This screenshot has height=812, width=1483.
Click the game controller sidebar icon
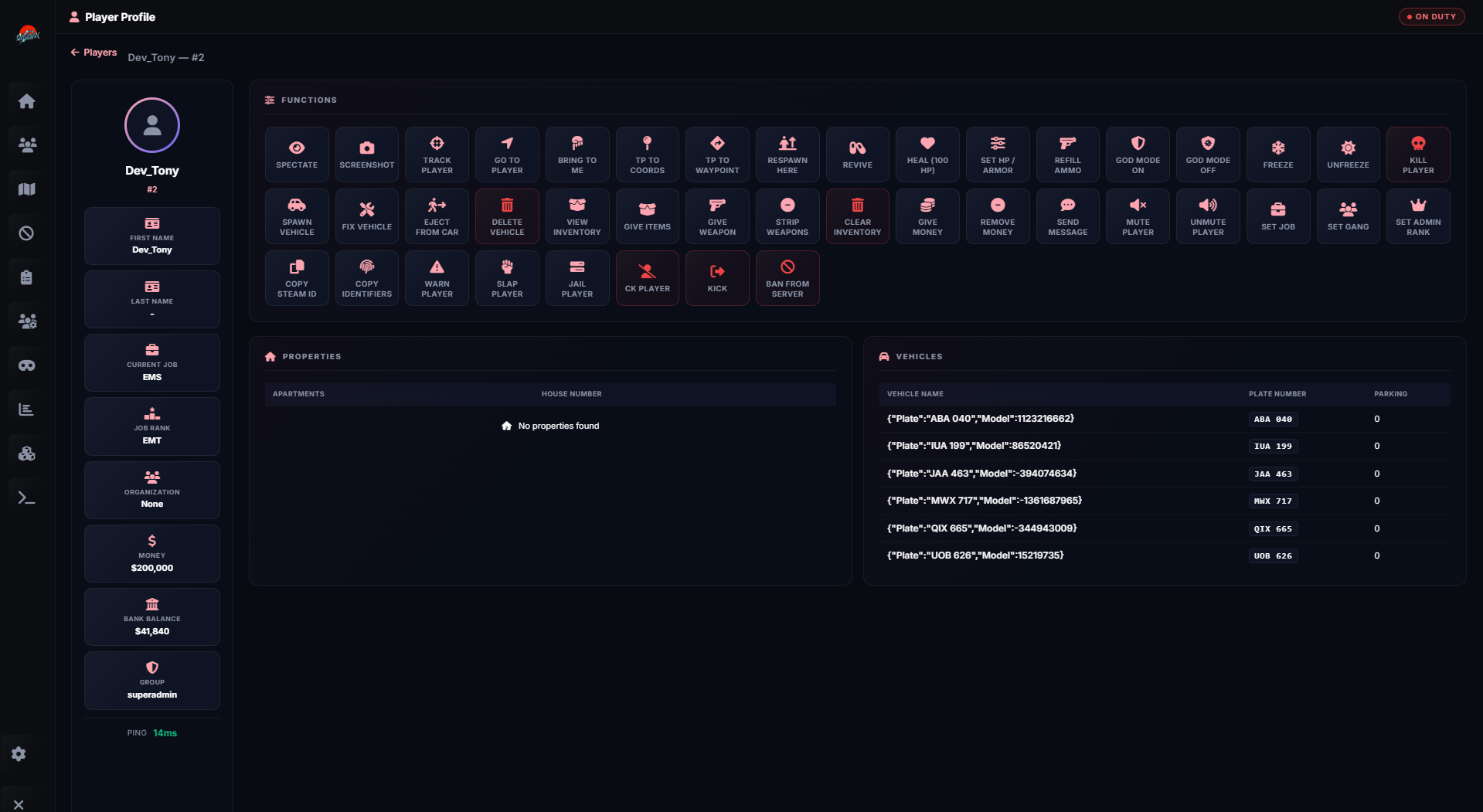coord(27,365)
